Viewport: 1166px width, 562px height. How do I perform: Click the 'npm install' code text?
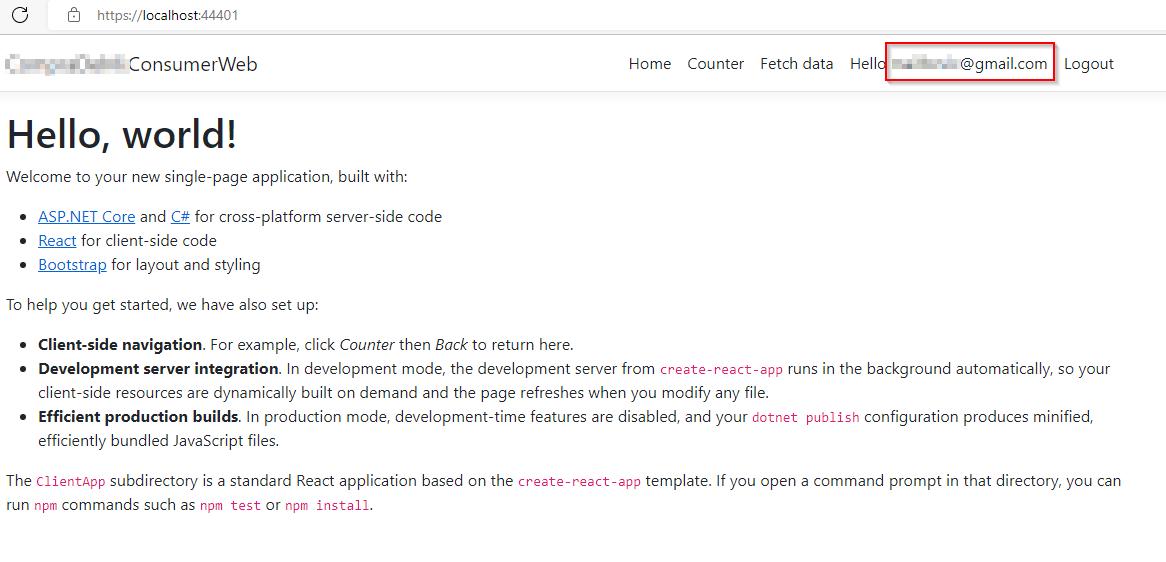327,506
